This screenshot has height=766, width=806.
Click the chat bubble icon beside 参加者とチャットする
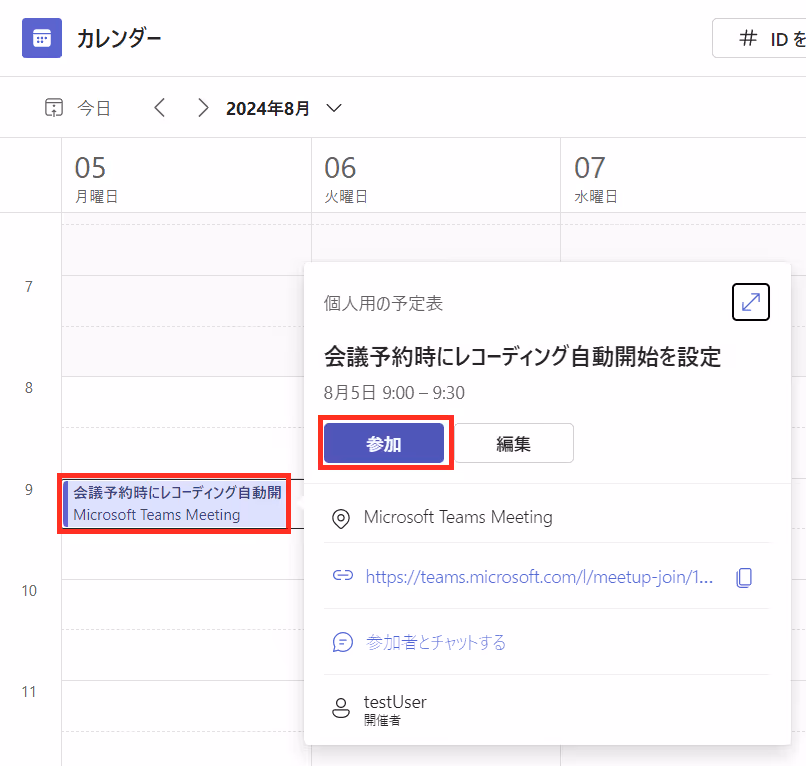(342, 642)
